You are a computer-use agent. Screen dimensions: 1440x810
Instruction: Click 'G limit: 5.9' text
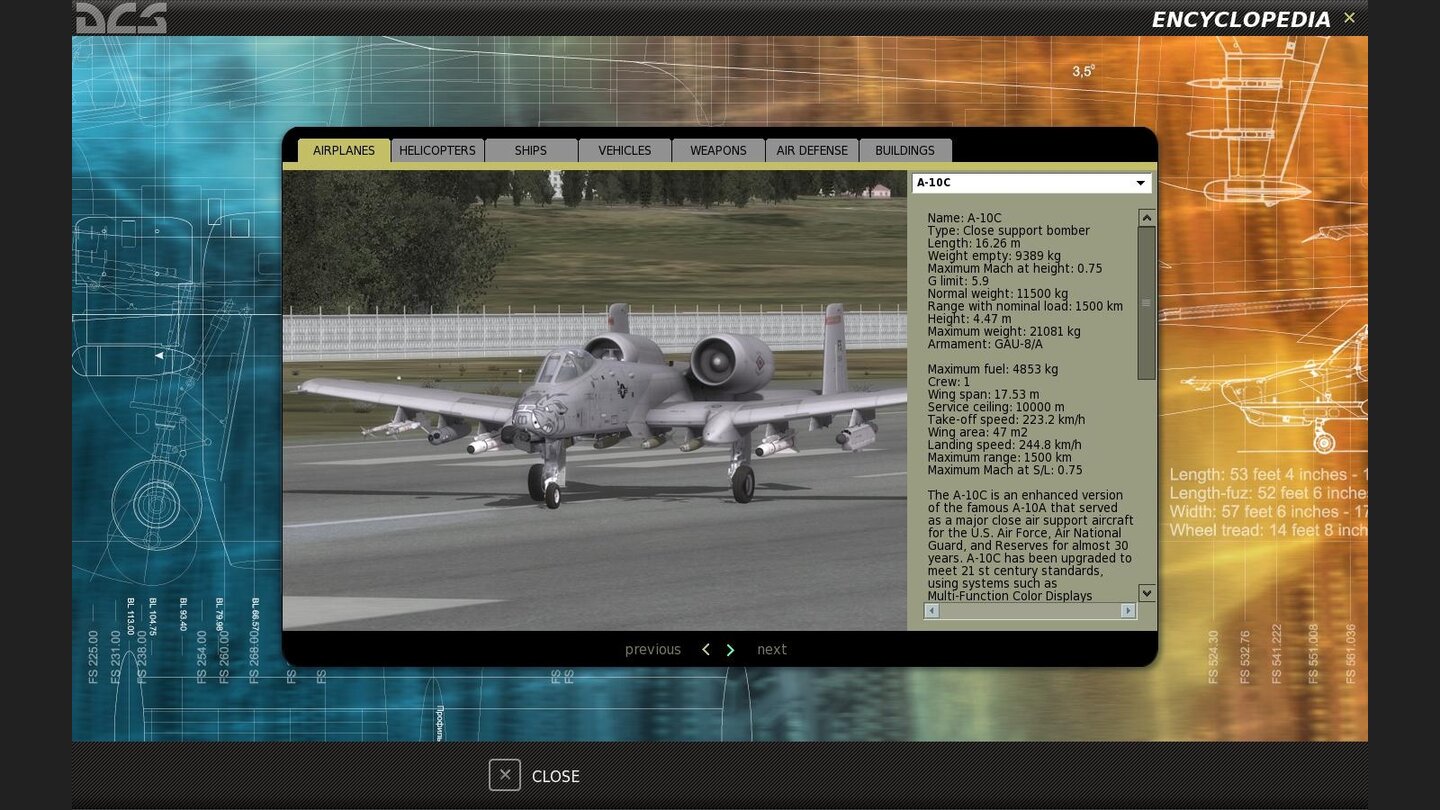[958, 281]
